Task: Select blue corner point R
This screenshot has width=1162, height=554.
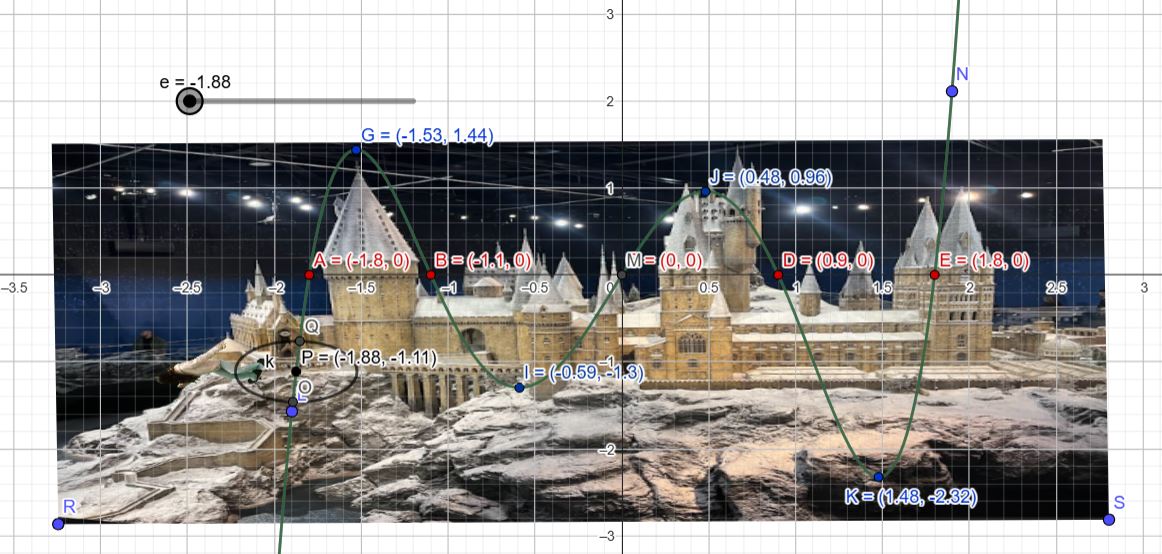Action: [58, 523]
